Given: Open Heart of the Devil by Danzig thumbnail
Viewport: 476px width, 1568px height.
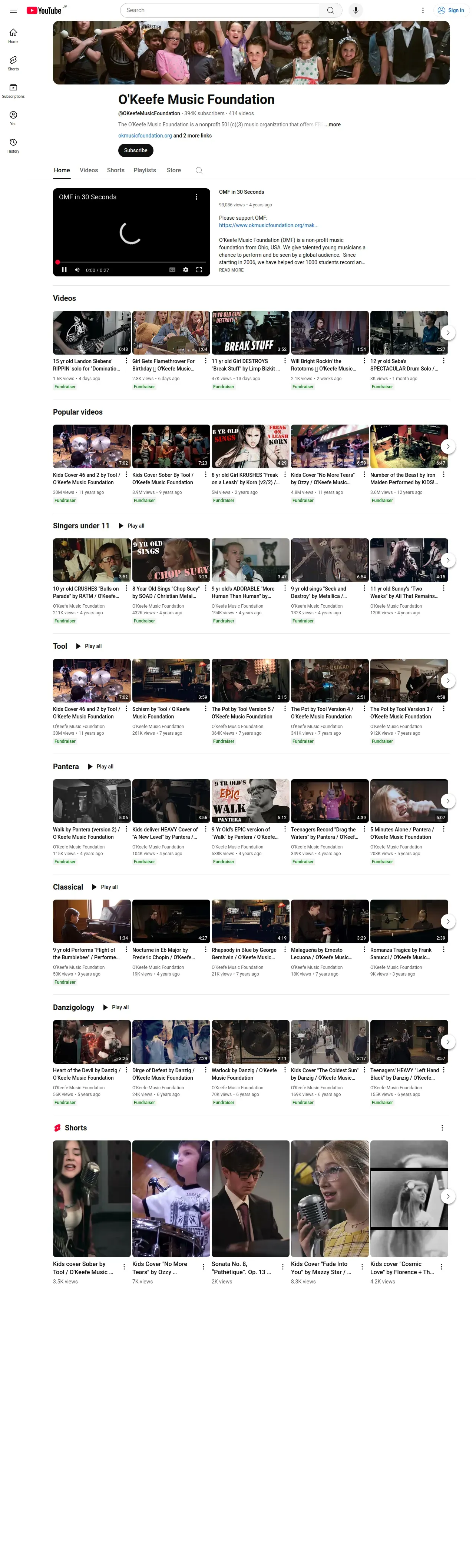Looking at the screenshot, I should point(92,1042).
